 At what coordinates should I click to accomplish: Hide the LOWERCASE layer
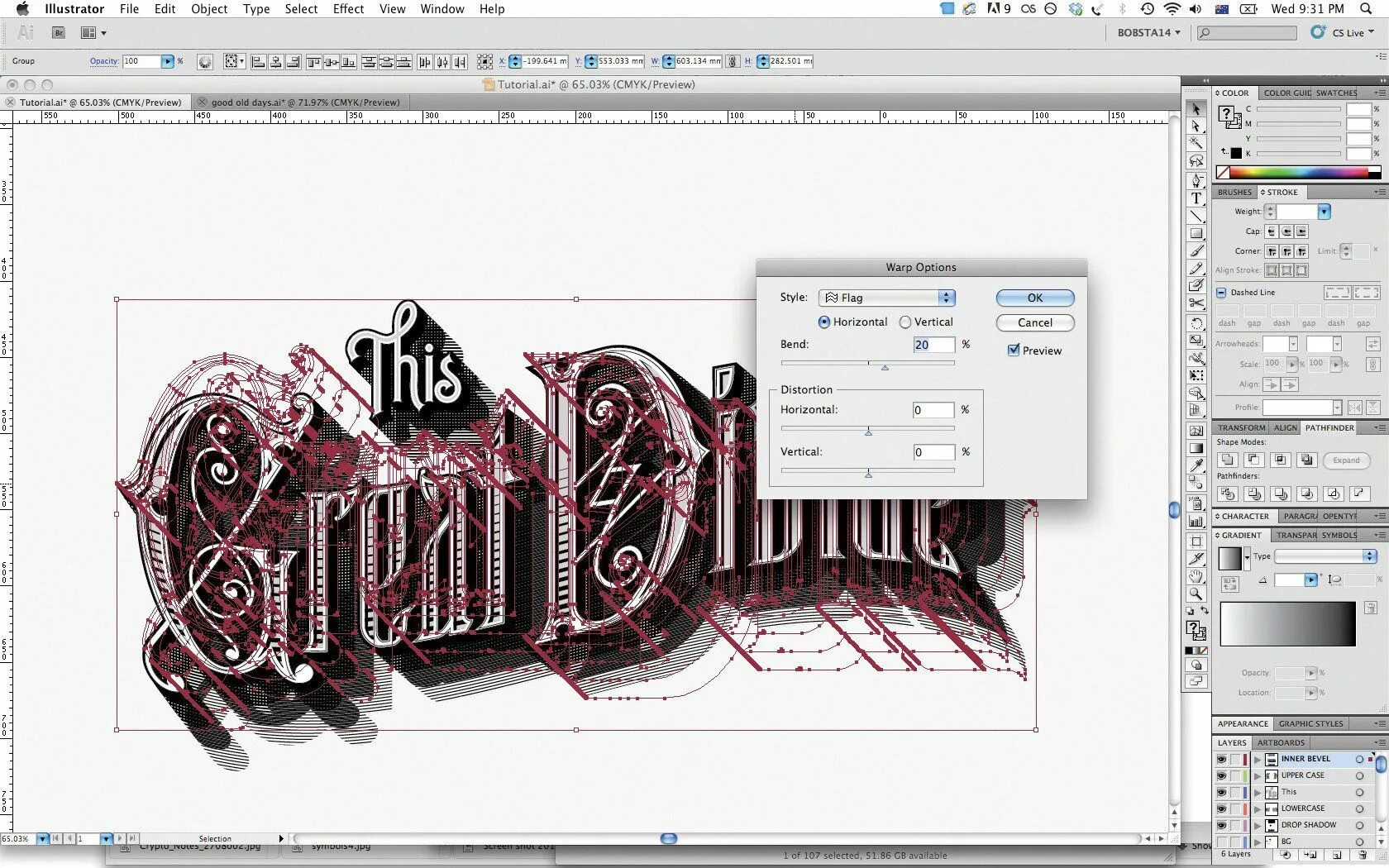click(1221, 808)
